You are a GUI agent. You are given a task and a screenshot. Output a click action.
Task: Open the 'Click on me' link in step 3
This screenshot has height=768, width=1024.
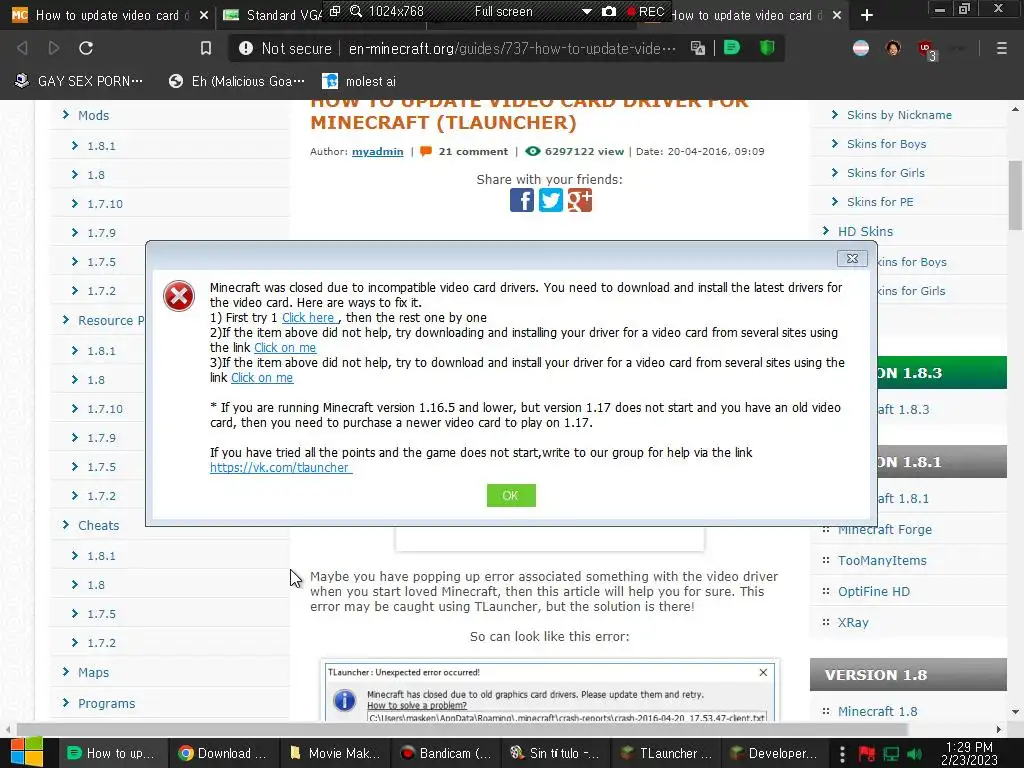(262, 377)
